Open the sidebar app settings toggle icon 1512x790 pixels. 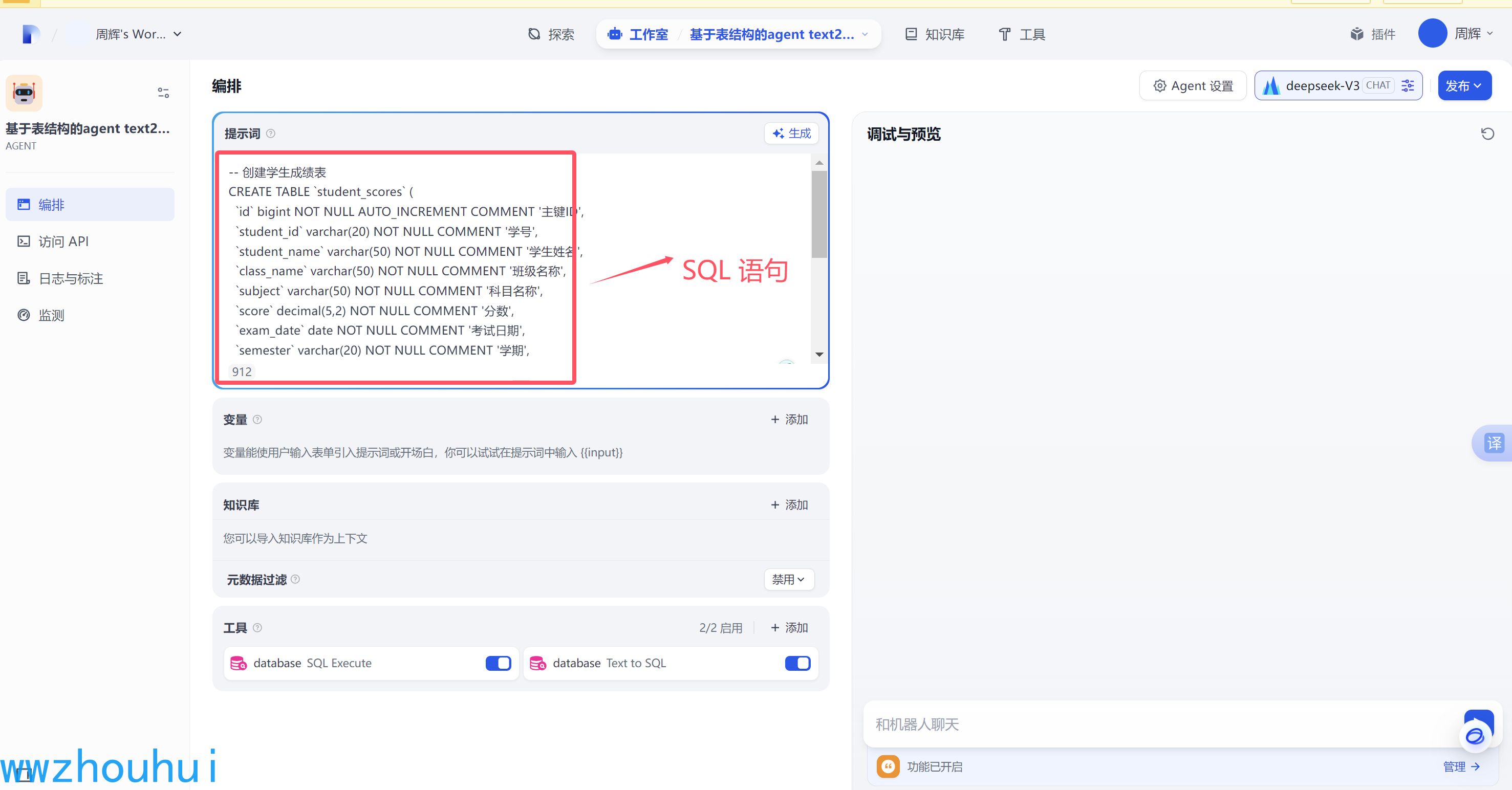coord(163,93)
